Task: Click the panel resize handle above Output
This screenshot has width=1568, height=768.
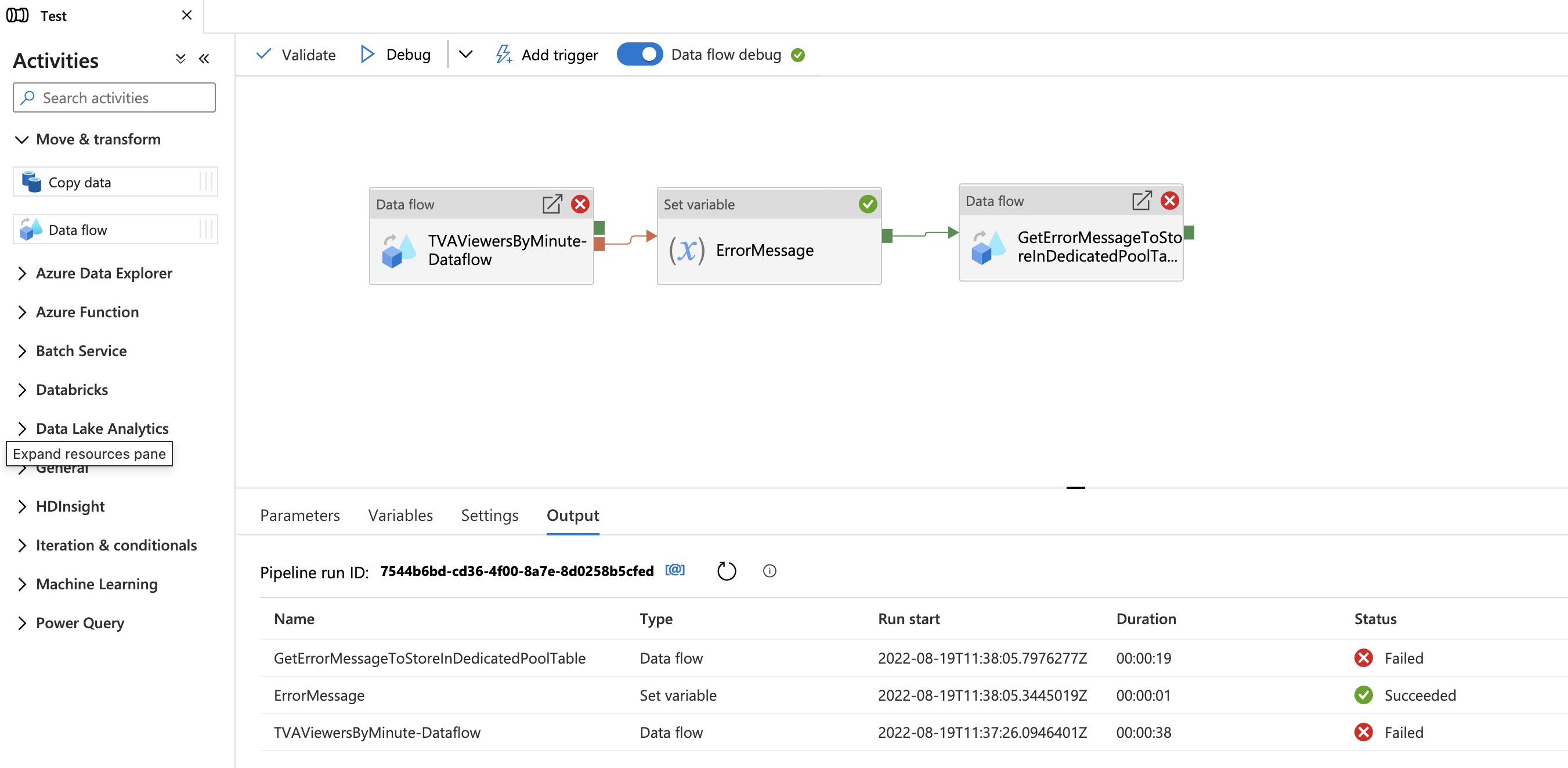Action: (1075, 487)
